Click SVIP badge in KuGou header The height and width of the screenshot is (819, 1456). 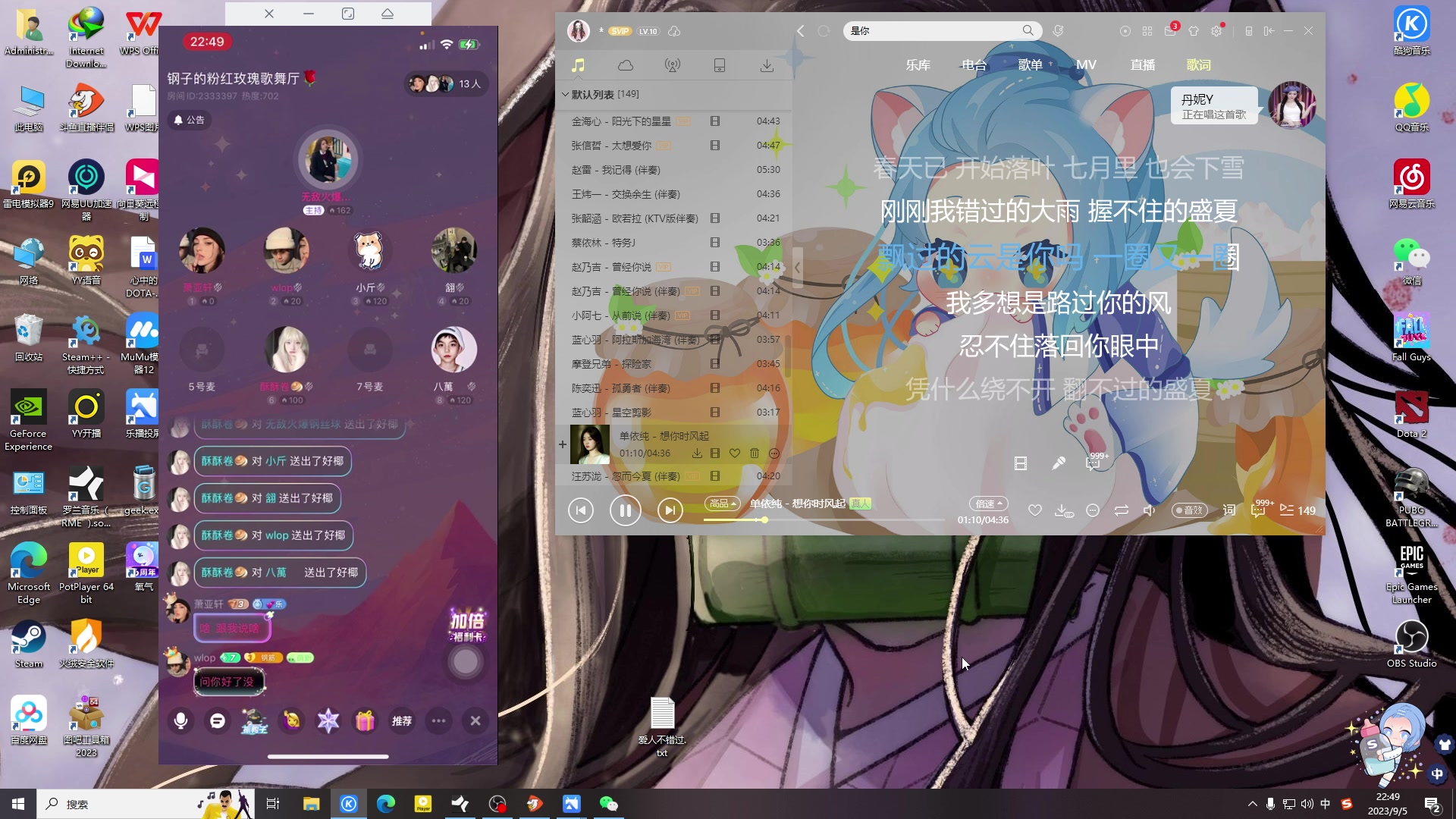tap(620, 31)
